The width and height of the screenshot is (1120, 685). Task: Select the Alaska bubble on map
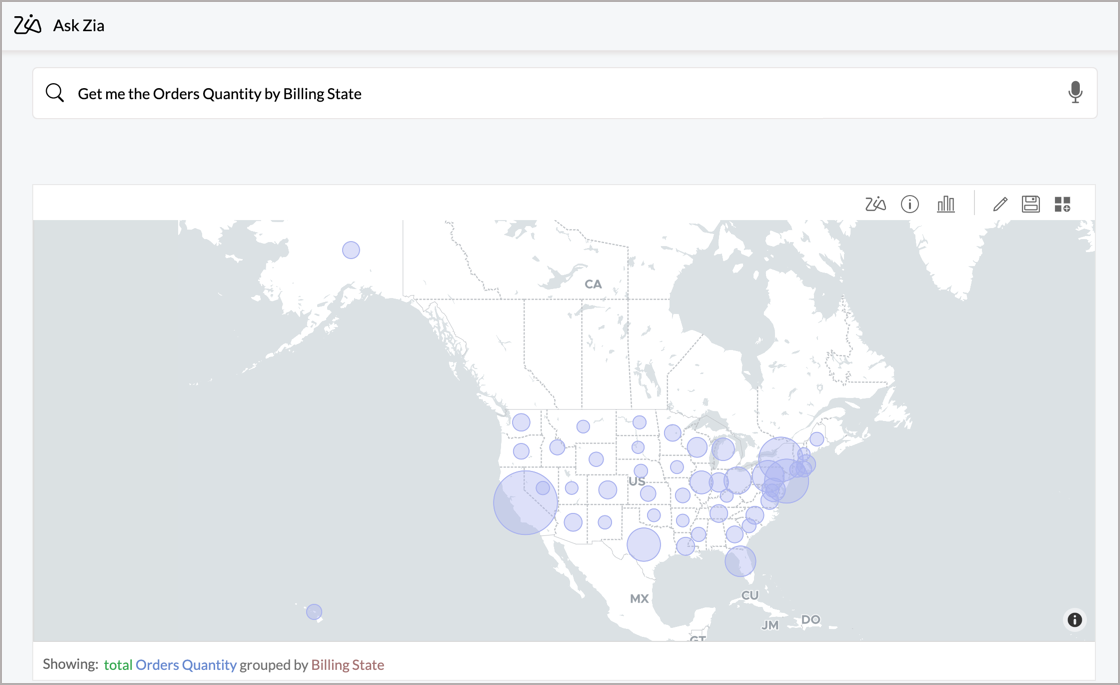click(x=351, y=250)
